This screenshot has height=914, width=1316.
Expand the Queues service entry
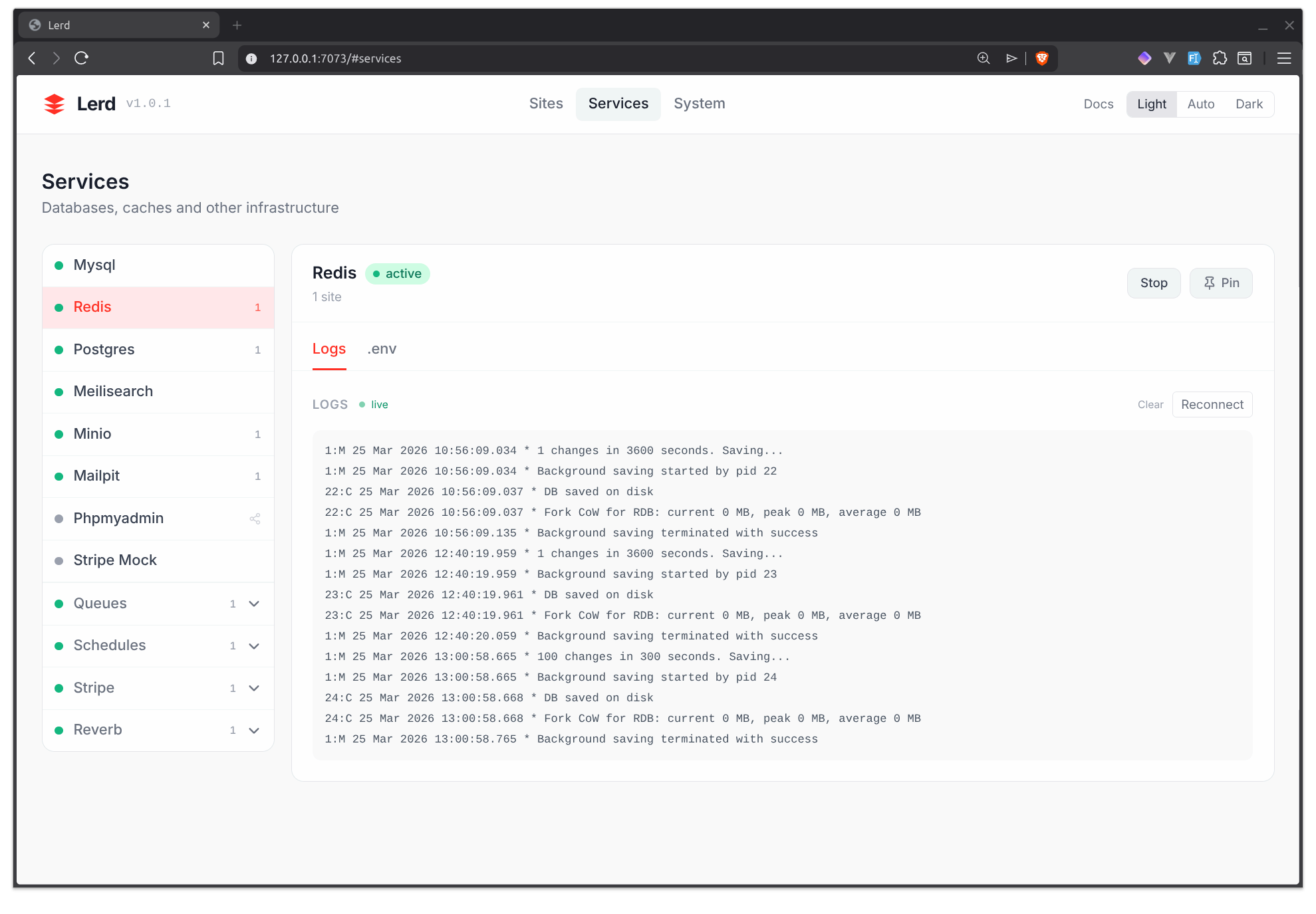[x=254, y=604]
